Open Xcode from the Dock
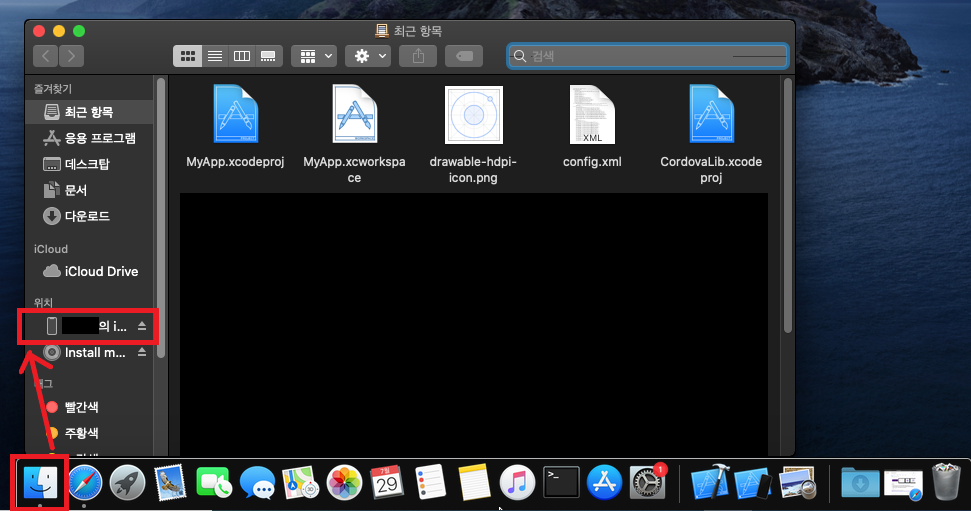 coord(710,483)
